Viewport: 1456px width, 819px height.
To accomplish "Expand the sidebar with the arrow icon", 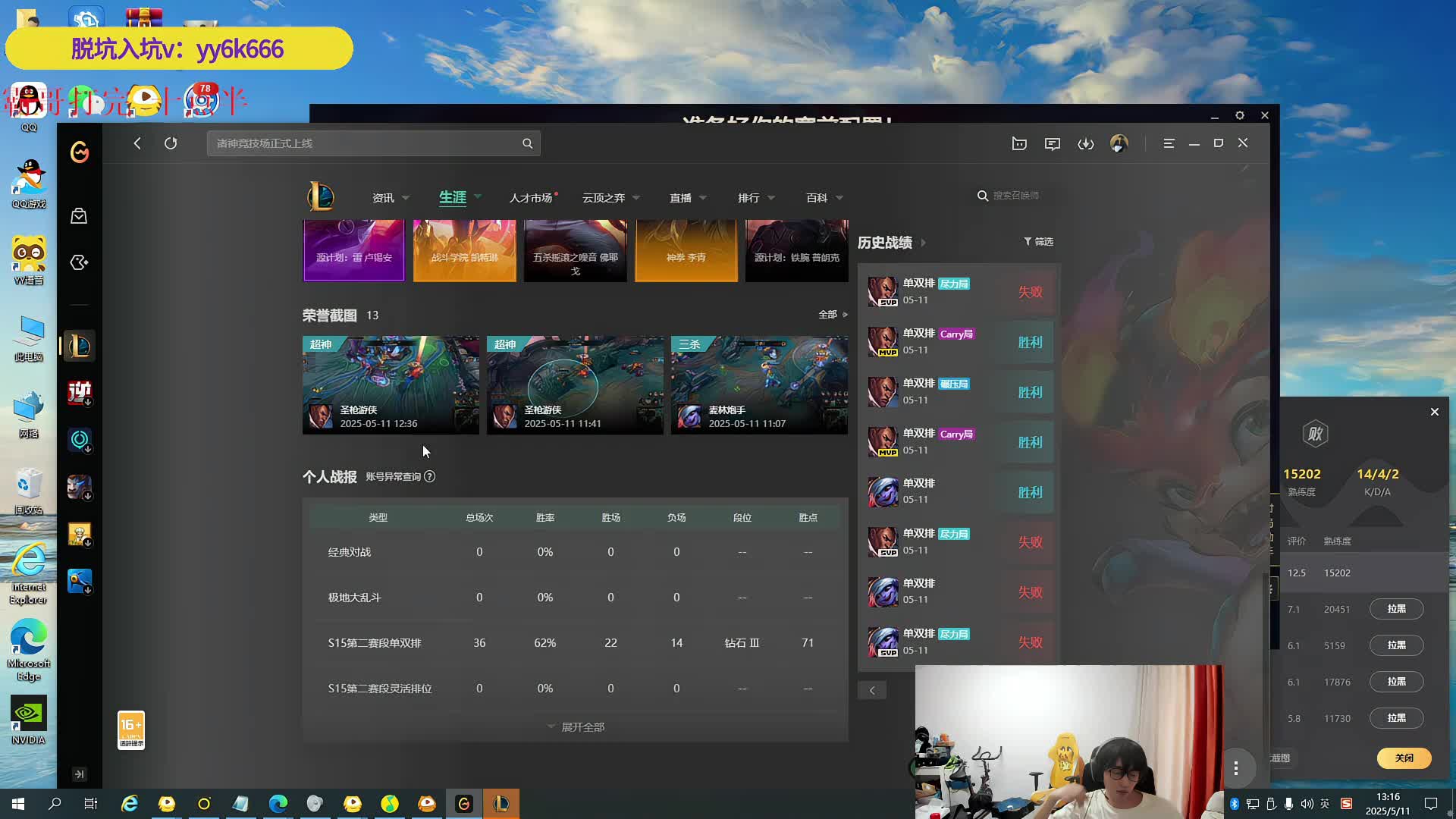I will [79, 774].
